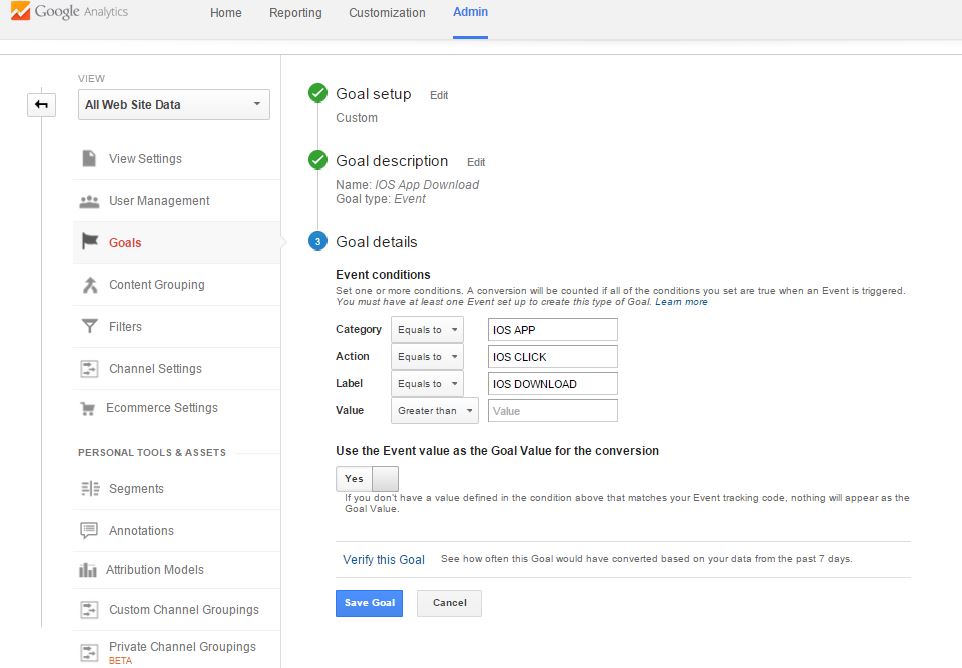
Task: Click the Google Analytics logo icon
Action: tap(19, 13)
